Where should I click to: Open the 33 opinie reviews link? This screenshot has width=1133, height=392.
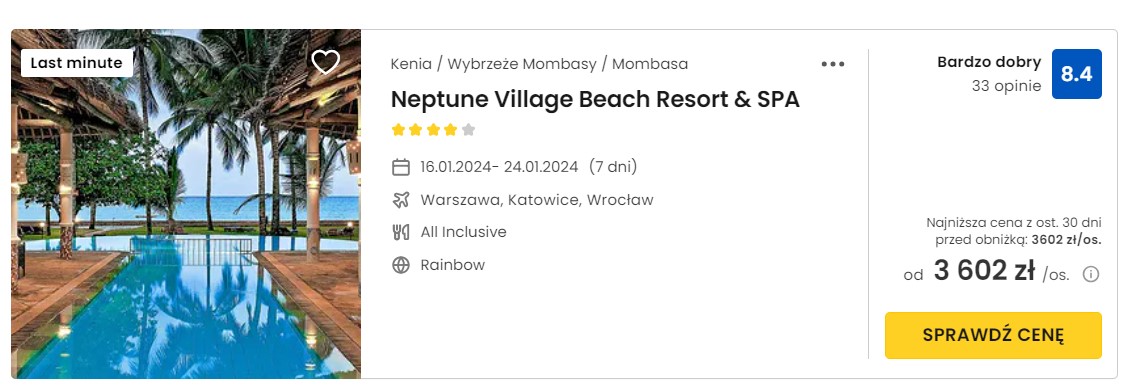pos(1007,86)
